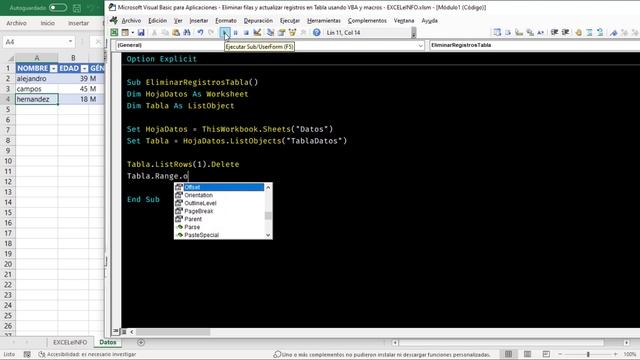Image resolution: width=640 pixels, height=360 pixels.
Task: Click the Cut scissors icon in VBA toolbar
Action: [154, 33]
